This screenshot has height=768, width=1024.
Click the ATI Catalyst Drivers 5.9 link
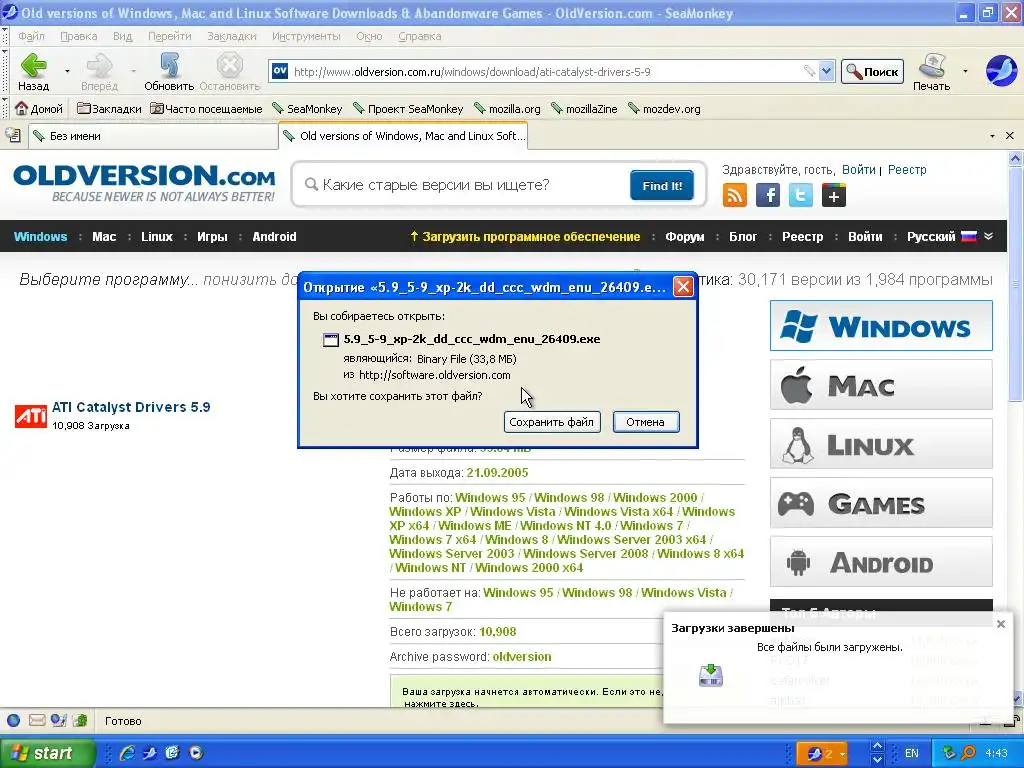[x=131, y=407]
